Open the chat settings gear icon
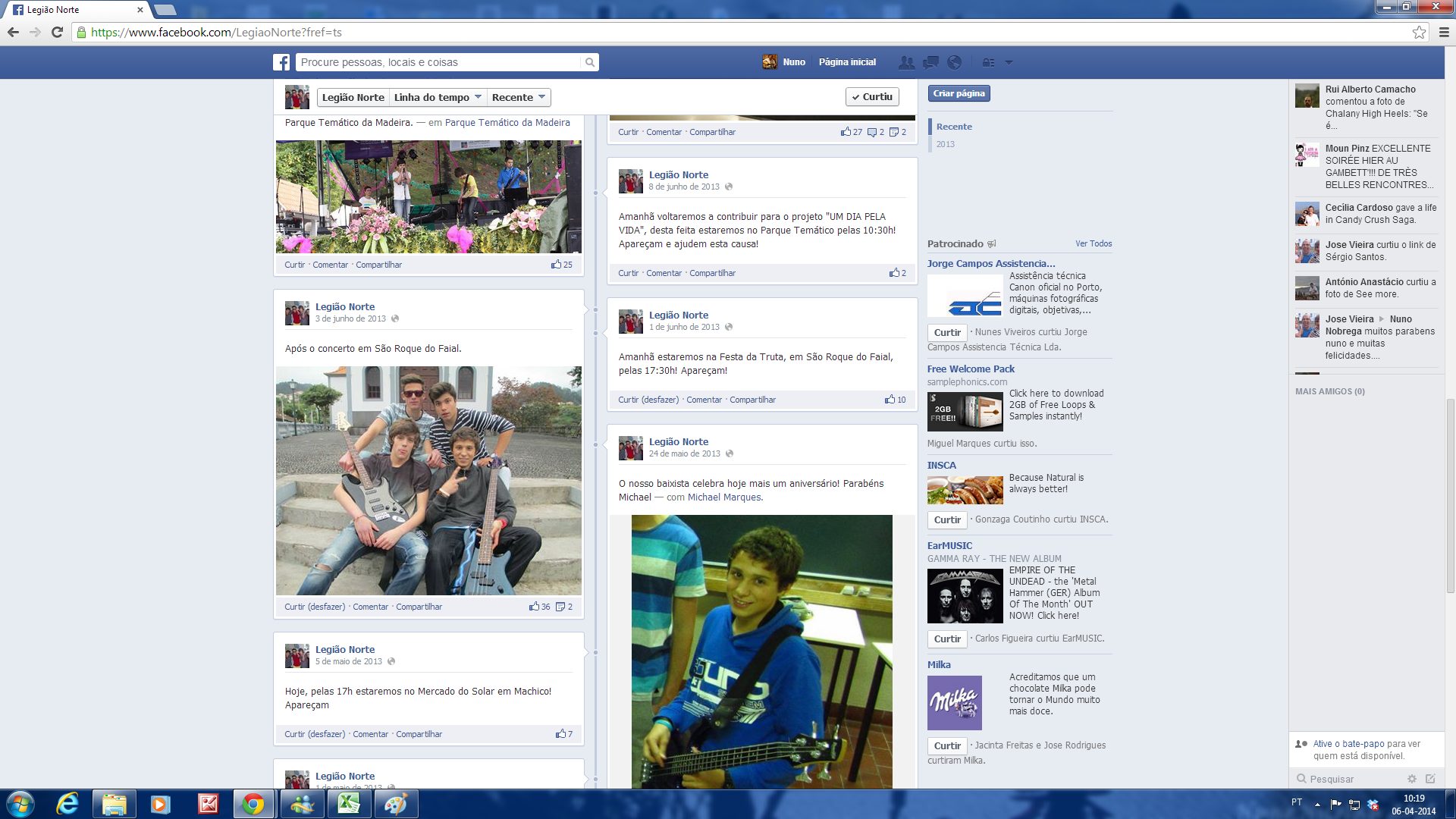This screenshot has height=819, width=1456. coord(1411,779)
